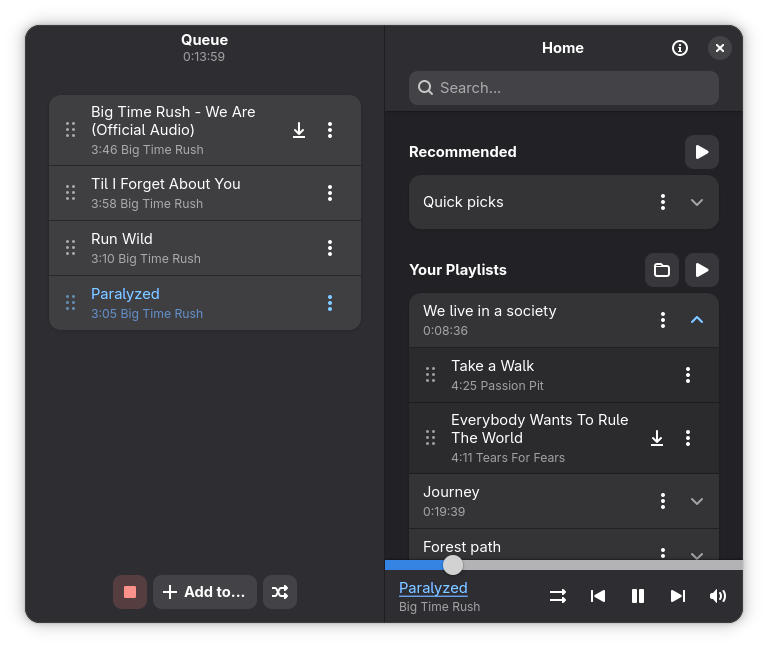This screenshot has height=648, width=768.
Task: Play the Recommended section
Action: coord(701,152)
